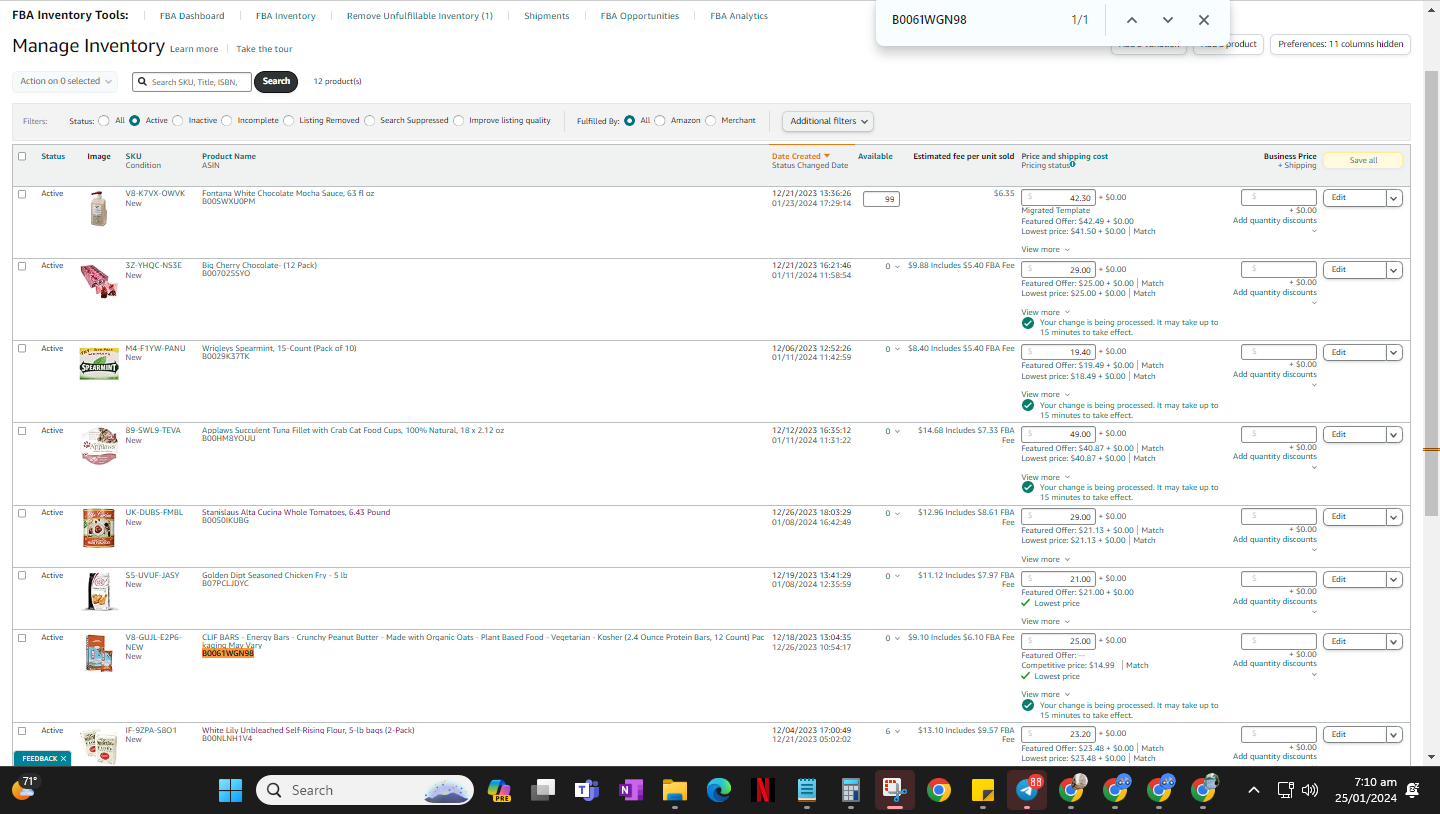Switch to the FBA Inventory tab
Image resolution: width=1440 pixels, height=814 pixels.
[x=286, y=16]
